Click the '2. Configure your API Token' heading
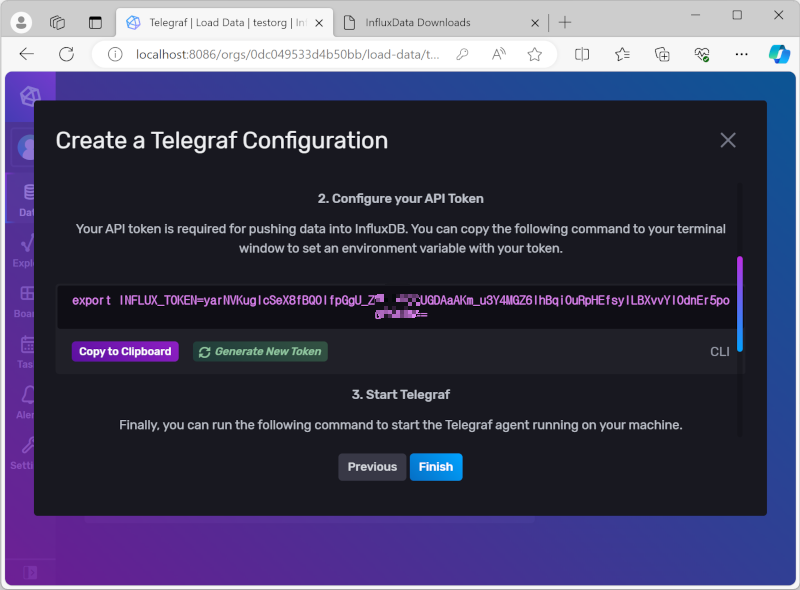This screenshot has width=800, height=590. tap(401, 199)
